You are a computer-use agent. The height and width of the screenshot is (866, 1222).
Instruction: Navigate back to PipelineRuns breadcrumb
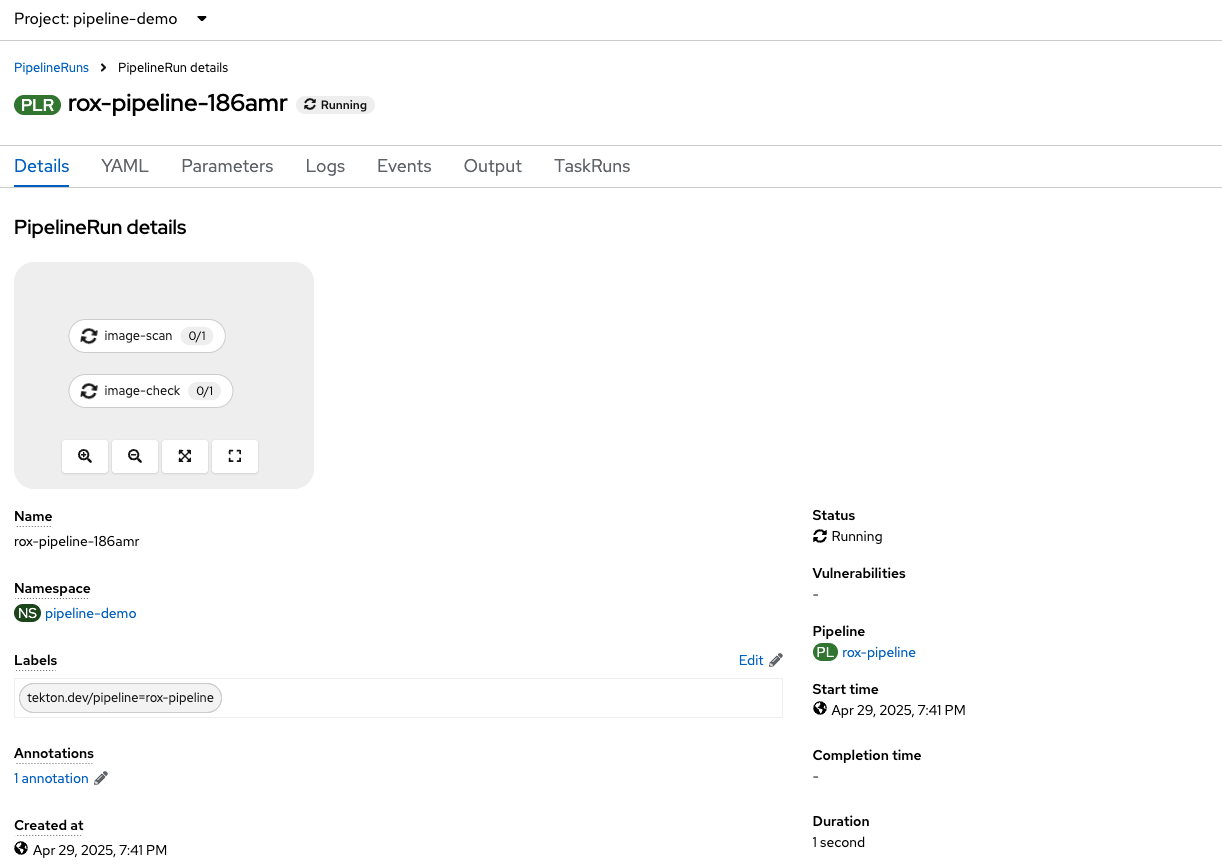(x=51, y=68)
